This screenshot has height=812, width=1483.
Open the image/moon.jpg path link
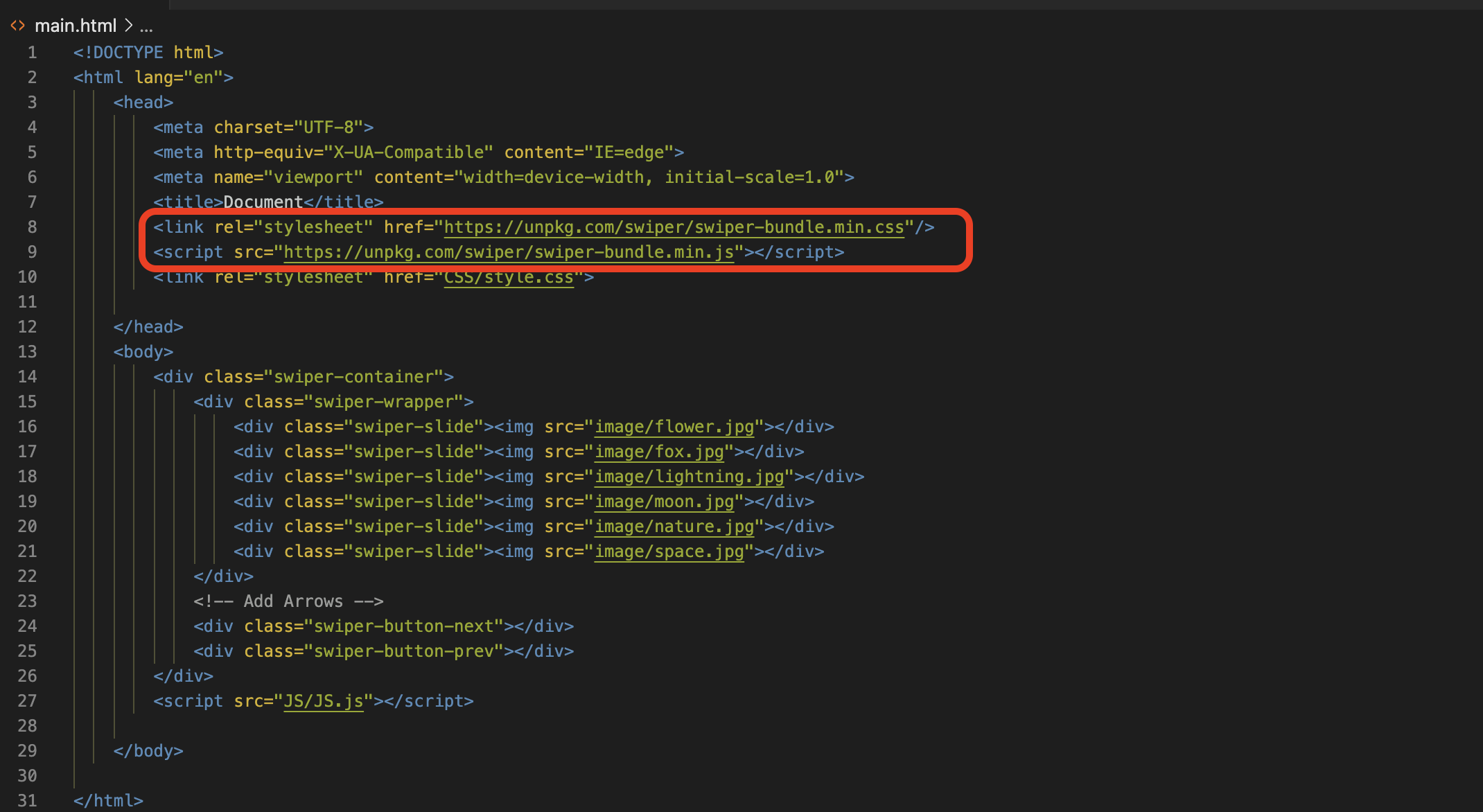(664, 502)
